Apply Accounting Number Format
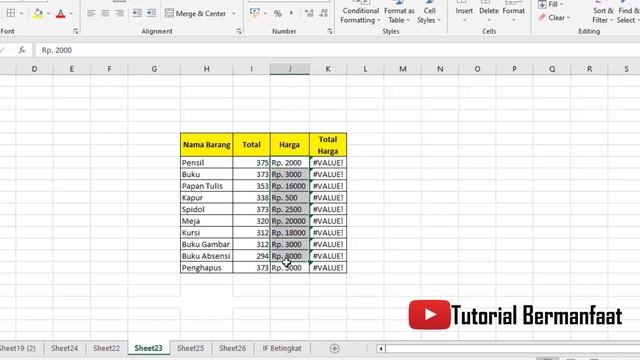 (255, 13)
